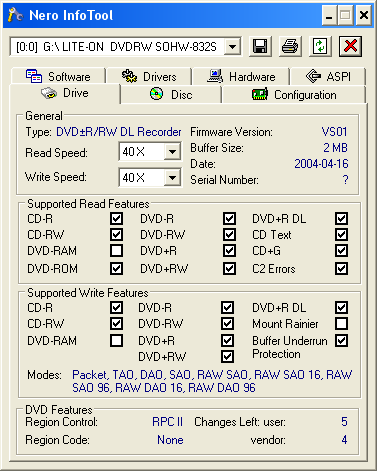Click the date value 2004-04-16
Image resolution: width=377 pixels, height=471 pixels.
(321, 164)
